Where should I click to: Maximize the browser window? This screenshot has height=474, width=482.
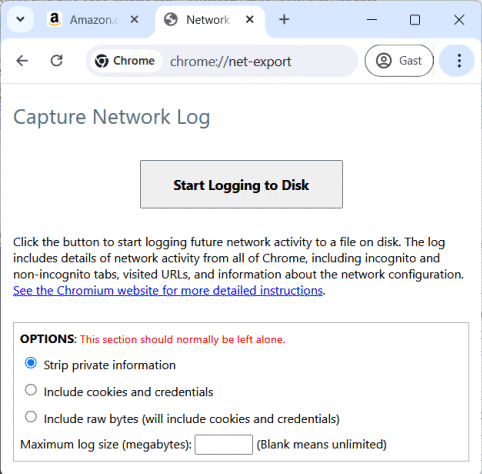(415, 20)
